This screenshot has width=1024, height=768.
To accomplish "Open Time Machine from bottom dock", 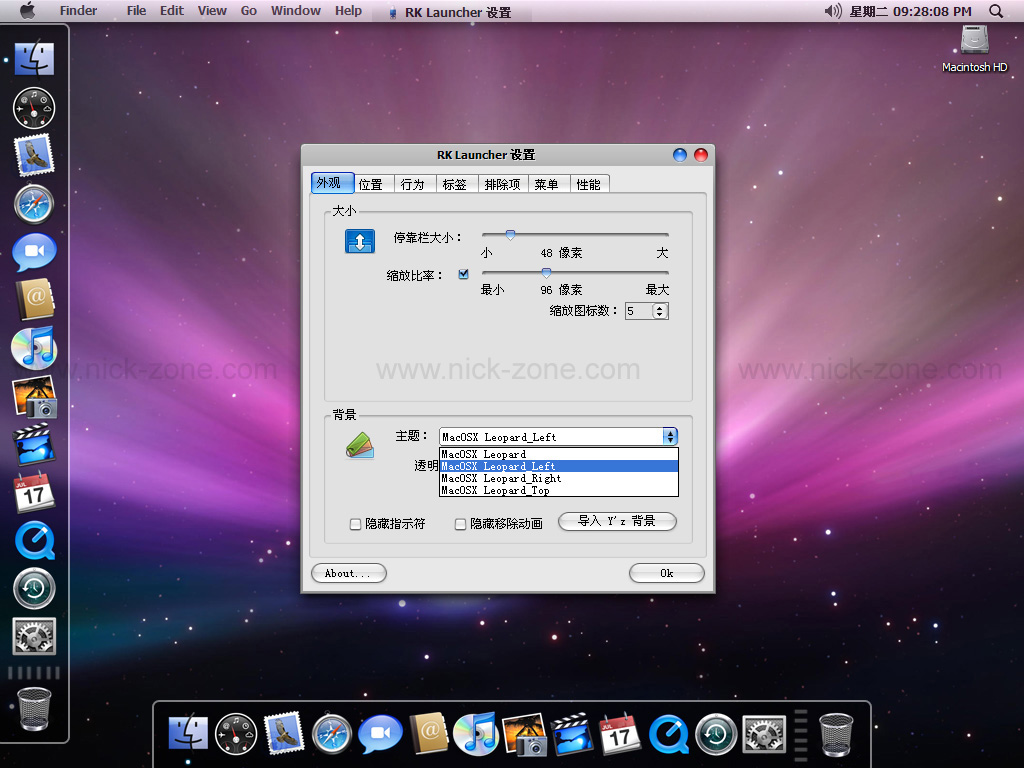I will (x=716, y=735).
